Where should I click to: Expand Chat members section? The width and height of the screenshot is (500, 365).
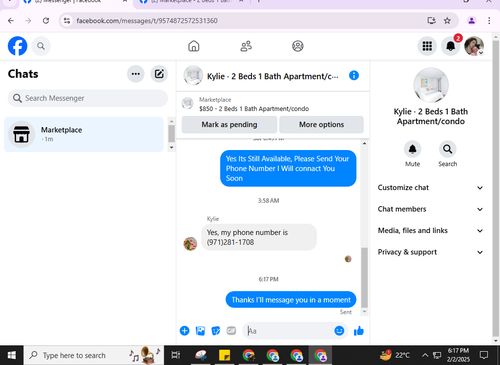pyautogui.click(x=430, y=209)
